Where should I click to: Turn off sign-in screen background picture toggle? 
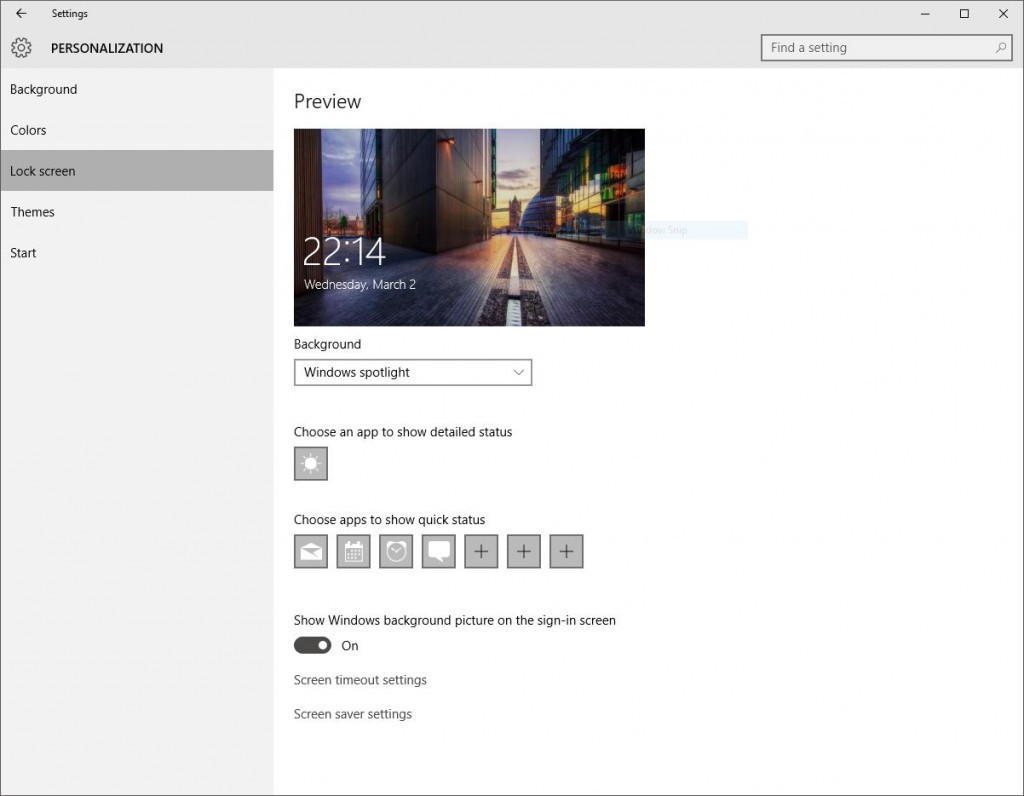[312, 645]
